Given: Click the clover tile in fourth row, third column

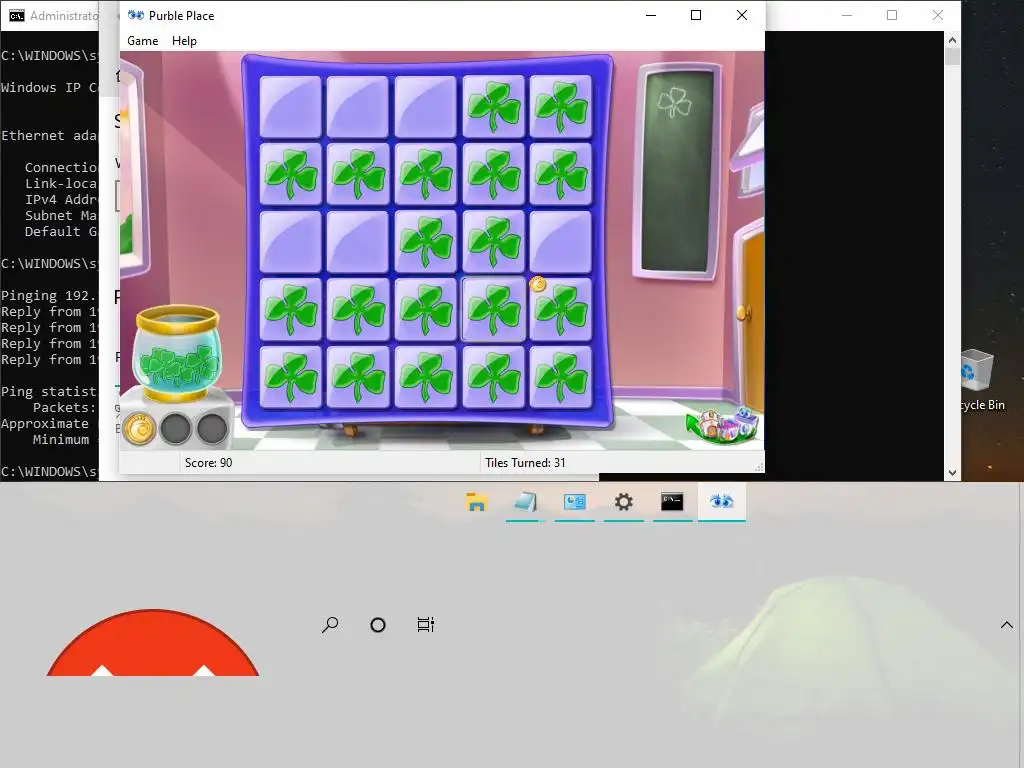Looking at the screenshot, I should point(426,310).
